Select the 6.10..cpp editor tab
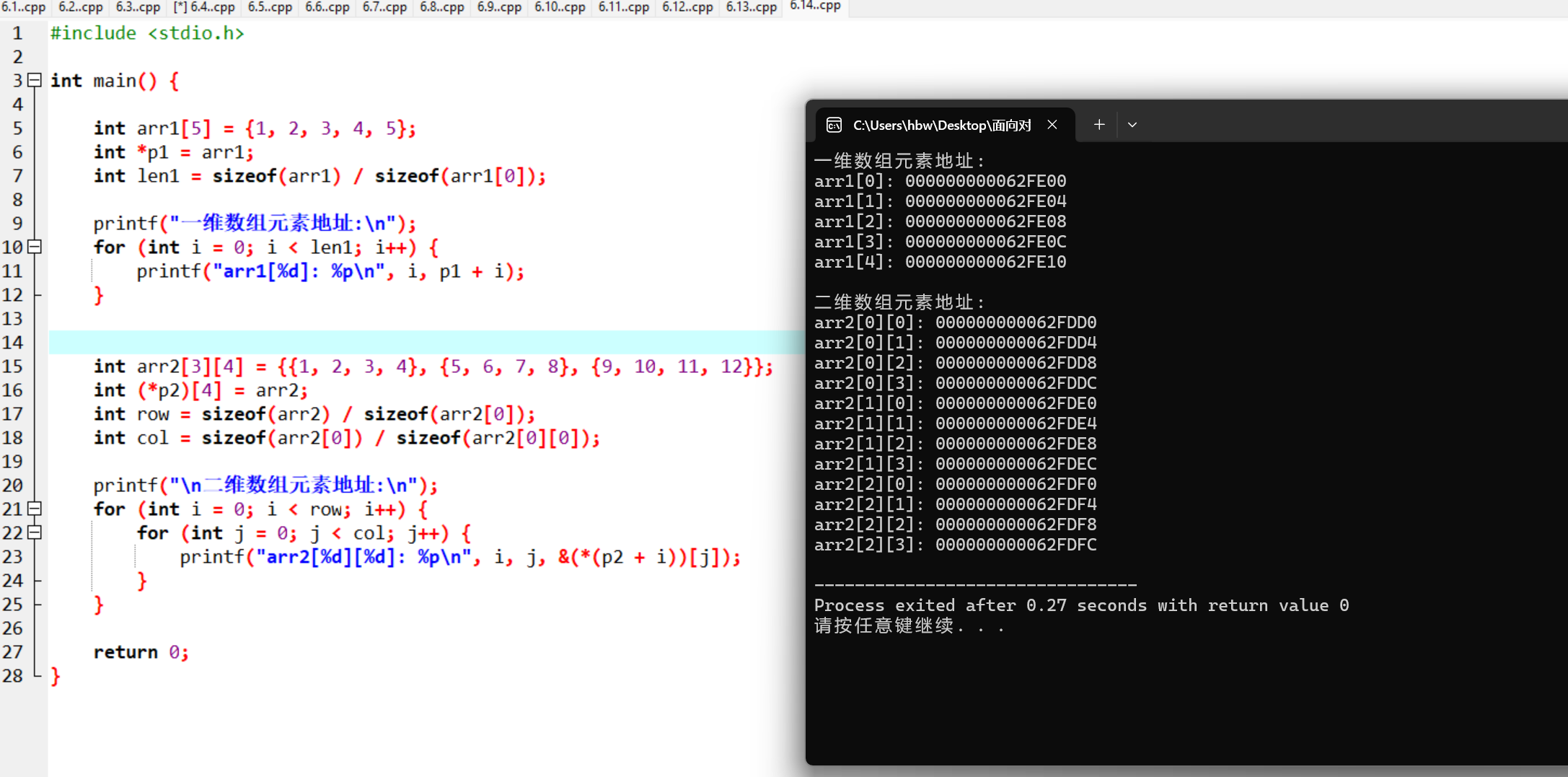The height and width of the screenshot is (777, 1568). coord(560,7)
